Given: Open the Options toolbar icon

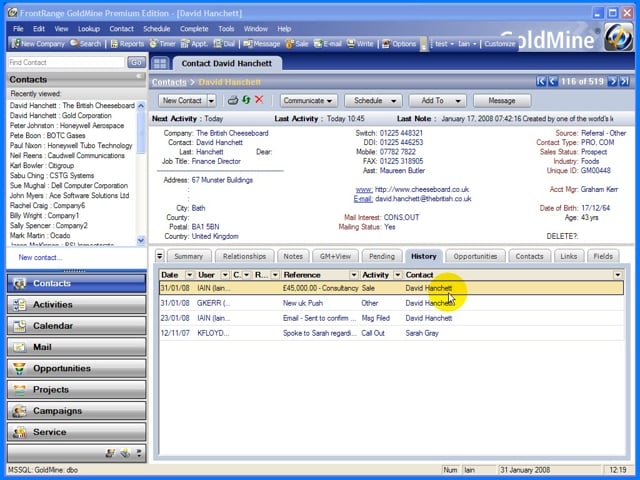Looking at the screenshot, I should pos(399,44).
